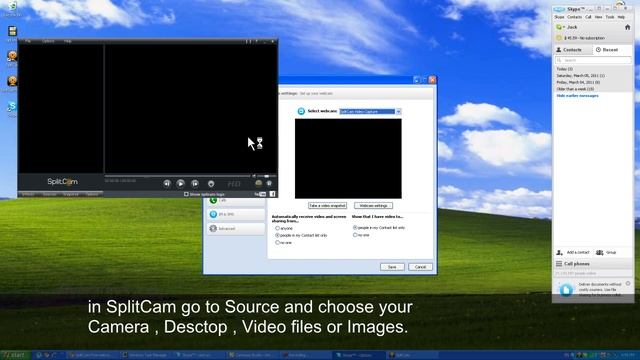This screenshot has height=360, width=640.
Task: Open the Tools menu in Skype
Action: coord(610,17)
